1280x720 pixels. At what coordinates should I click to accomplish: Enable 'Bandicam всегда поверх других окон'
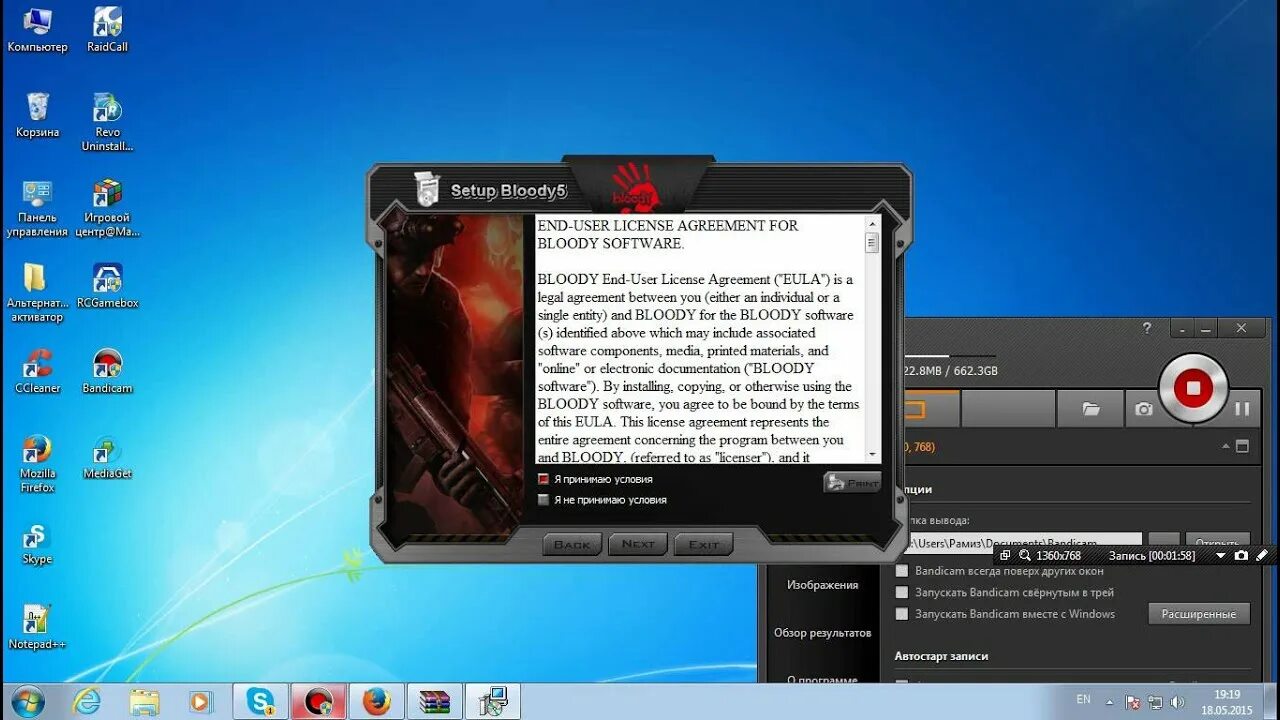(x=901, y=570)
